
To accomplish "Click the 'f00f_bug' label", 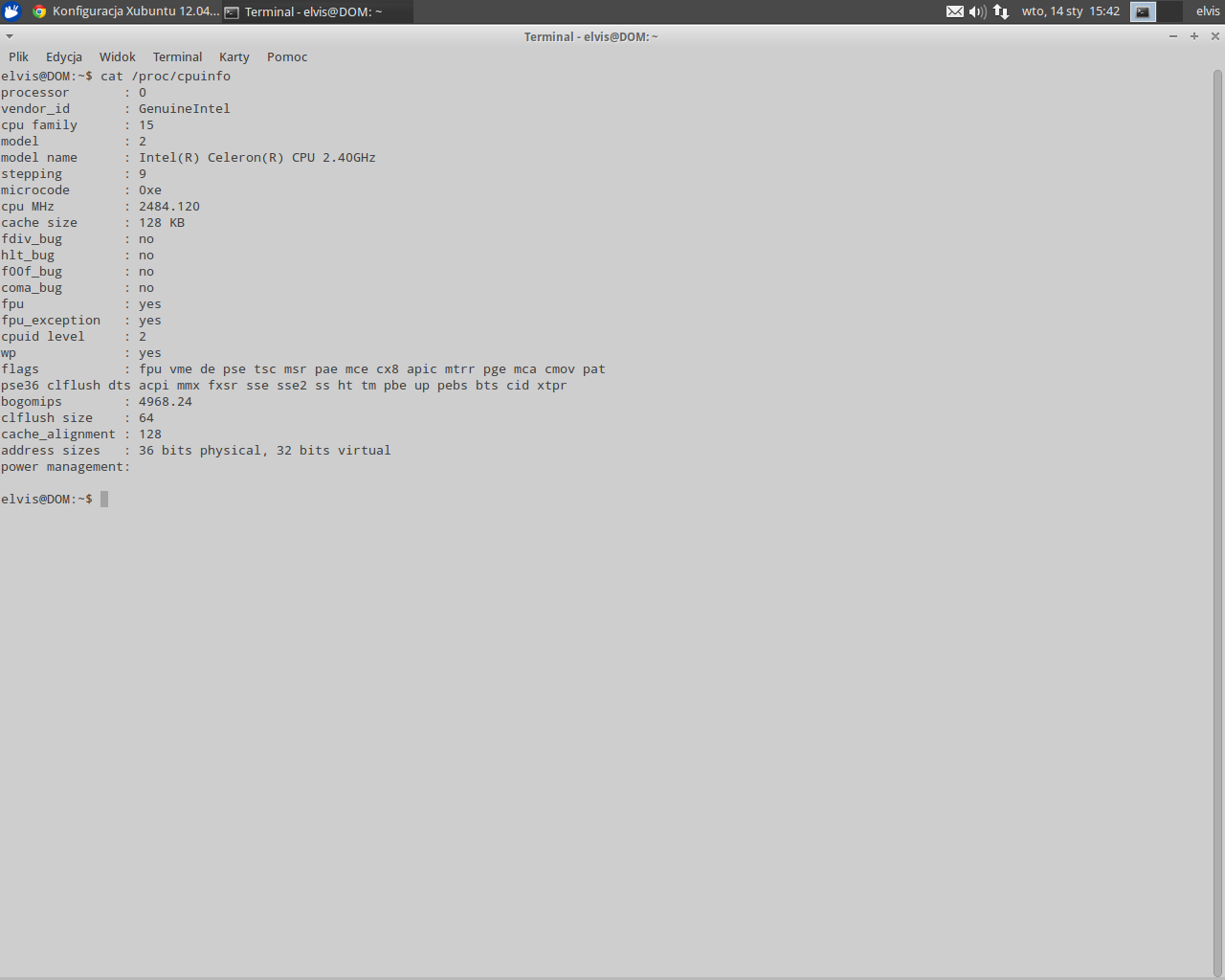I will pos(32,272).
